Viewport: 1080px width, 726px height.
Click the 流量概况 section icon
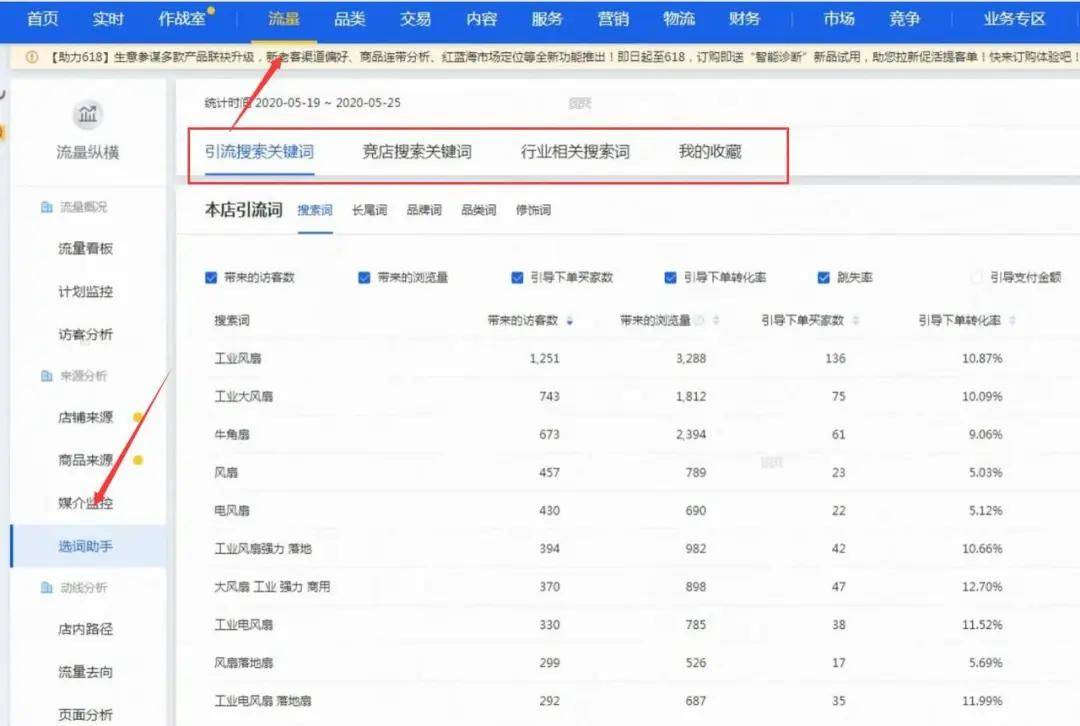click(45, 207)
